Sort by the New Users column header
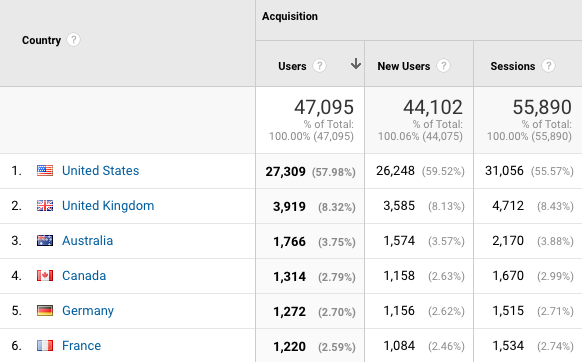This screenshot has height=362, width=582. point(404,66)
